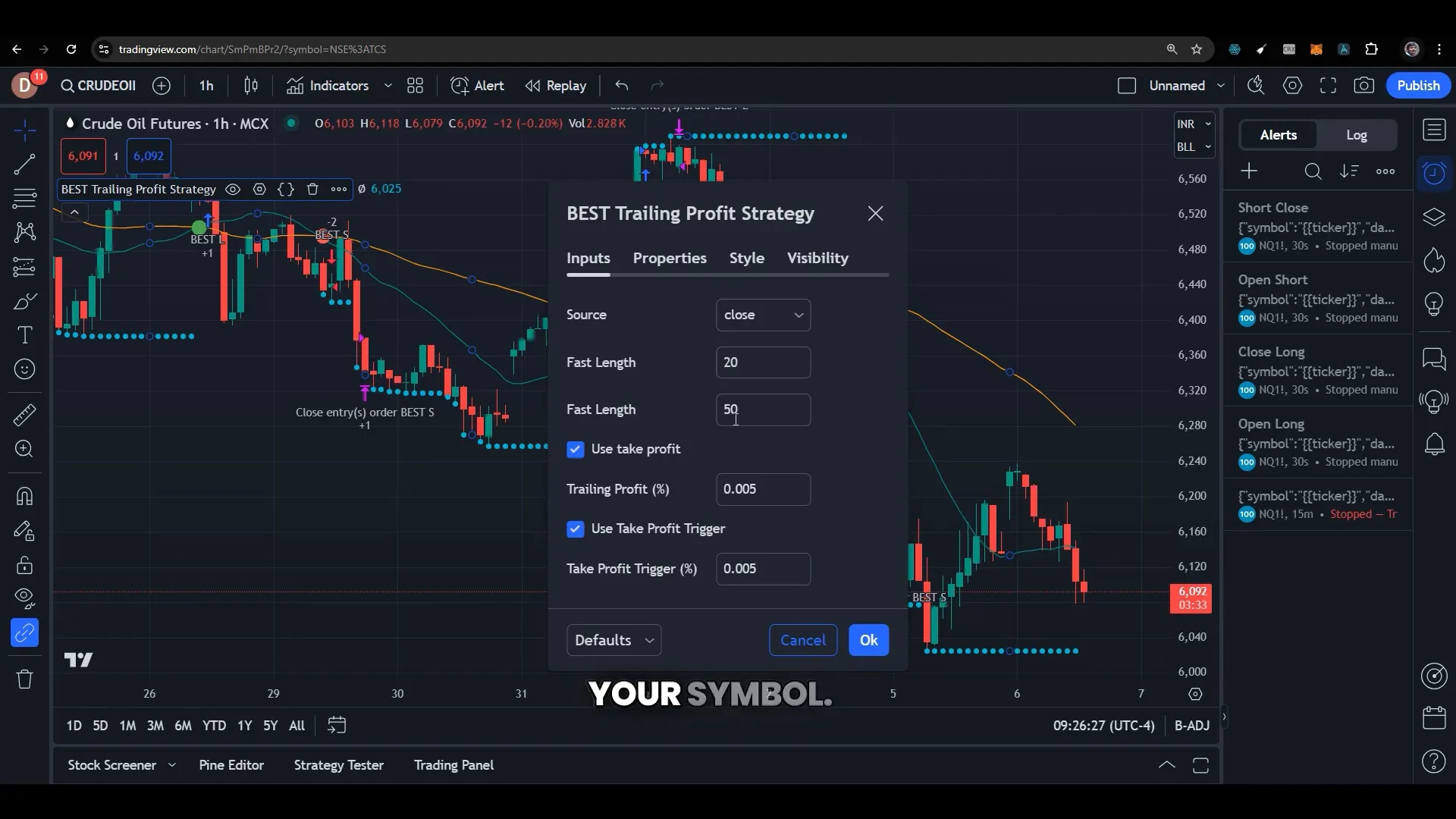Toggle B-ADJ adjustment setting
Viewport: 1456px width, 819px height.
(1192, 726)
